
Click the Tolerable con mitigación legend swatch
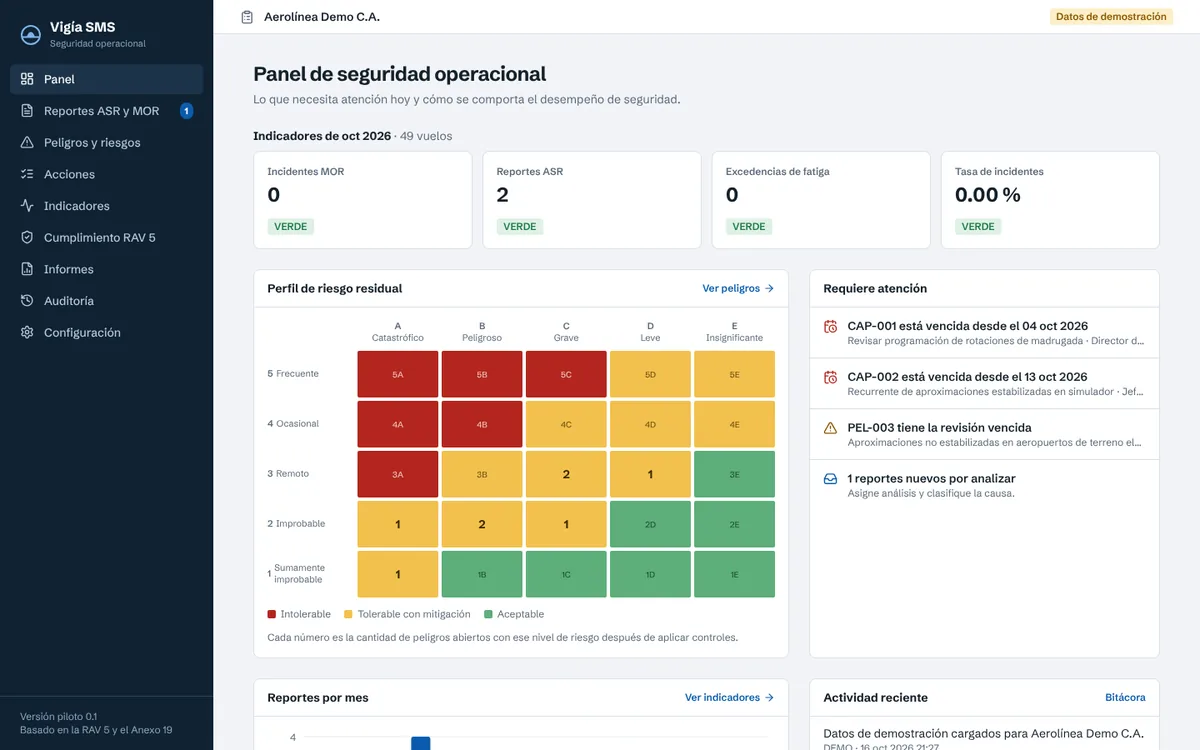point(349,614)
